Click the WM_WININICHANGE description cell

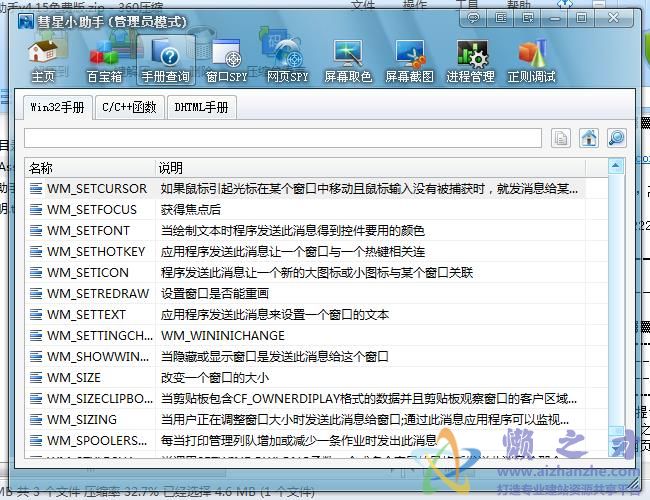[x=223, y=336]
